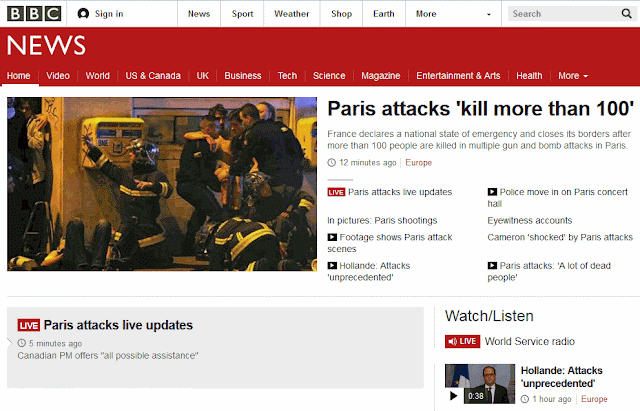Click video icon next to Footage shows Paris attack scenes
Viewport: 640px width, 411px height.
[x=332, y=237]
